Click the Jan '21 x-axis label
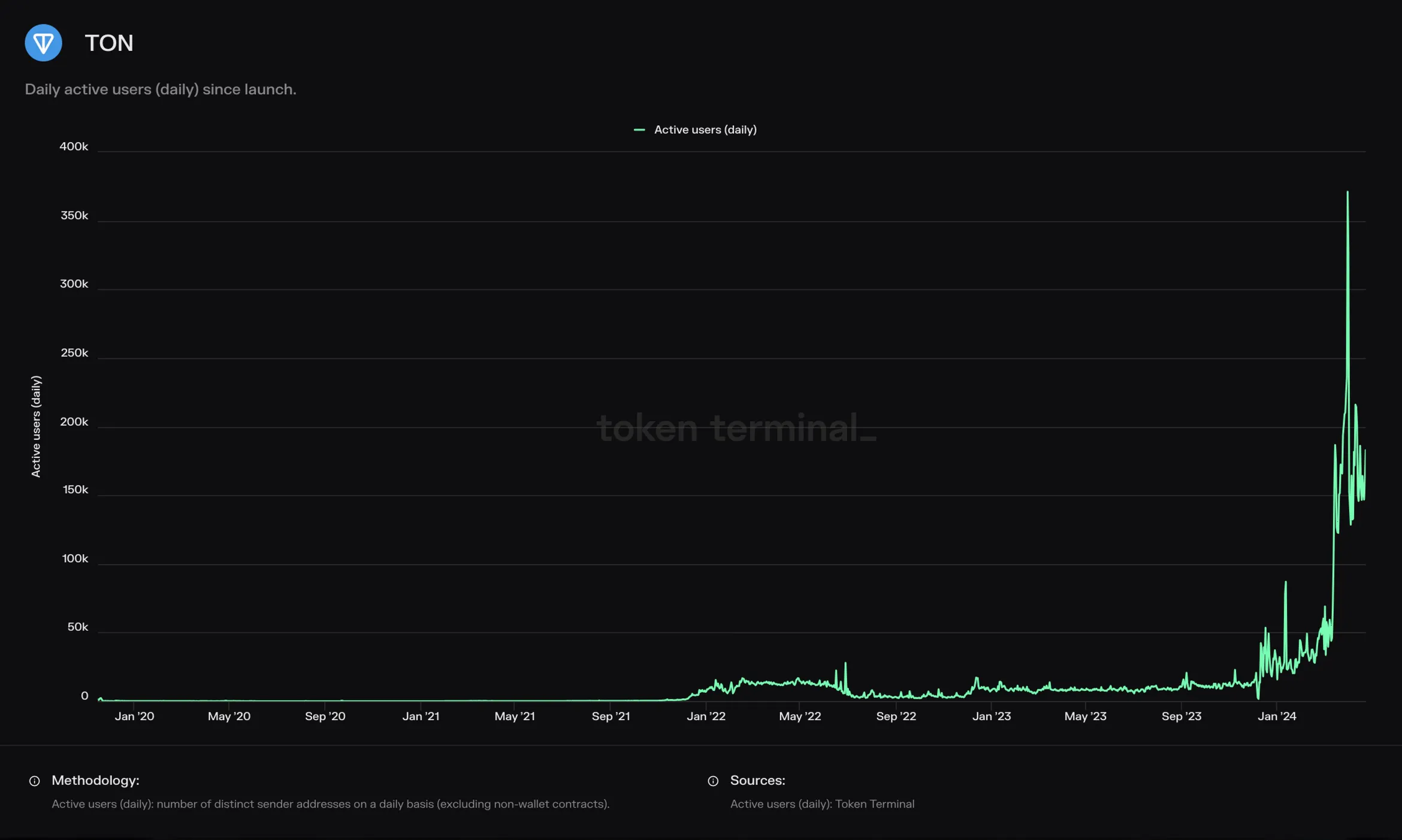 pos(421,716)
